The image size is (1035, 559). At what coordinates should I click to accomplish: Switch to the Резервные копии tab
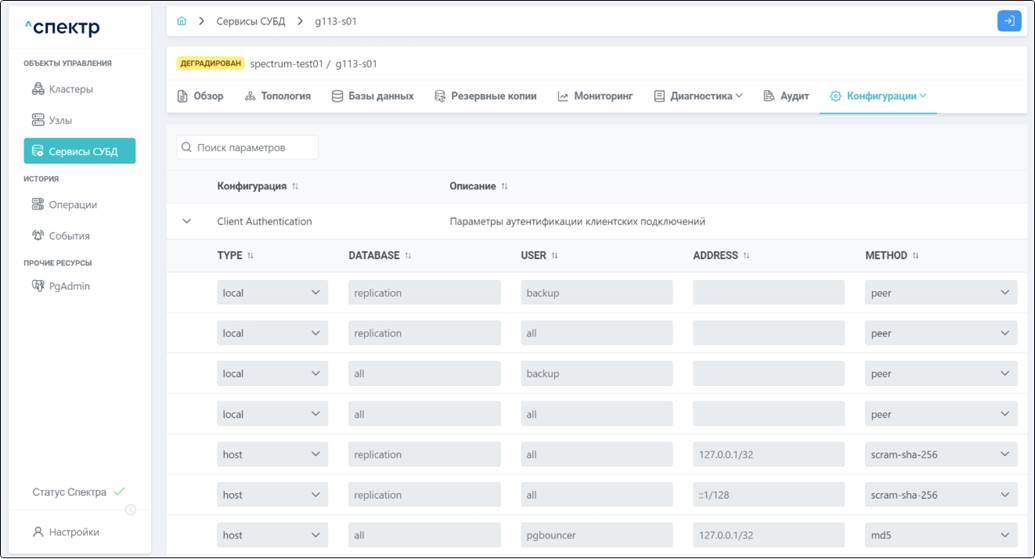pyautogui.click(x=486, y=96)
